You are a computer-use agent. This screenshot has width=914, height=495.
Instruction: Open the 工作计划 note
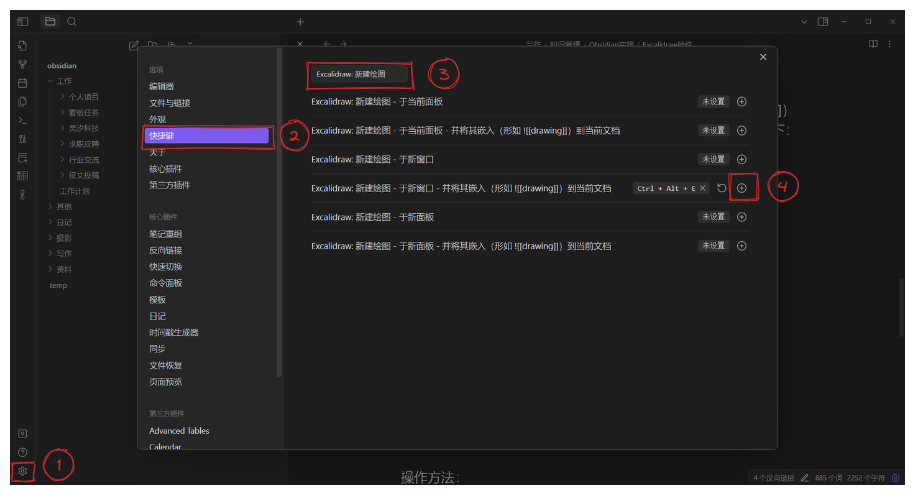click(x=75, y=191)
